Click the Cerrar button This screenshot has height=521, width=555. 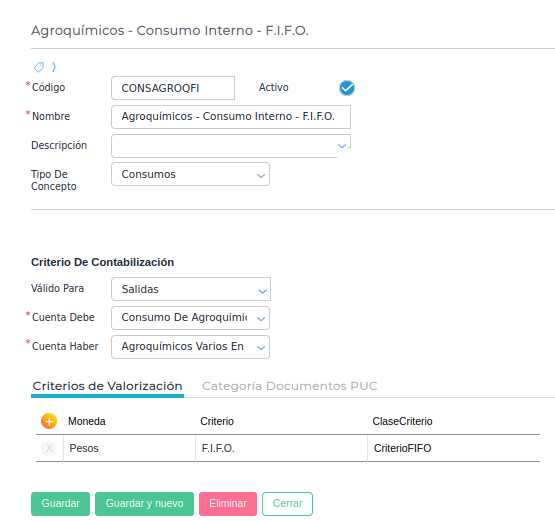click(x=287, y=504)
